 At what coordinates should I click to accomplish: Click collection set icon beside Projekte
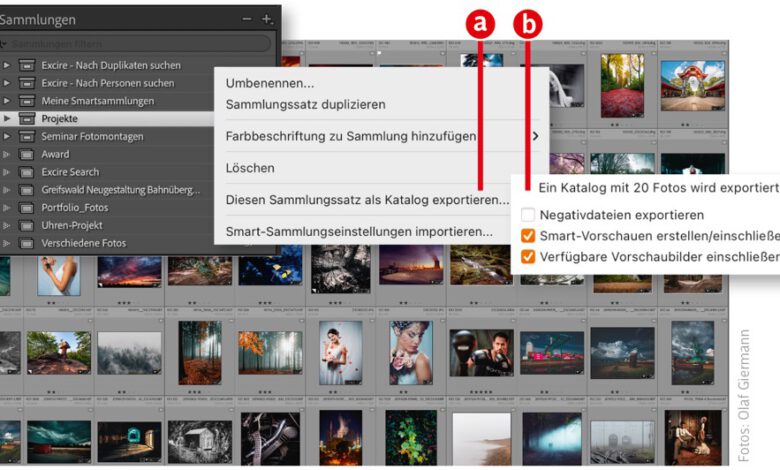tap(27, 118)
